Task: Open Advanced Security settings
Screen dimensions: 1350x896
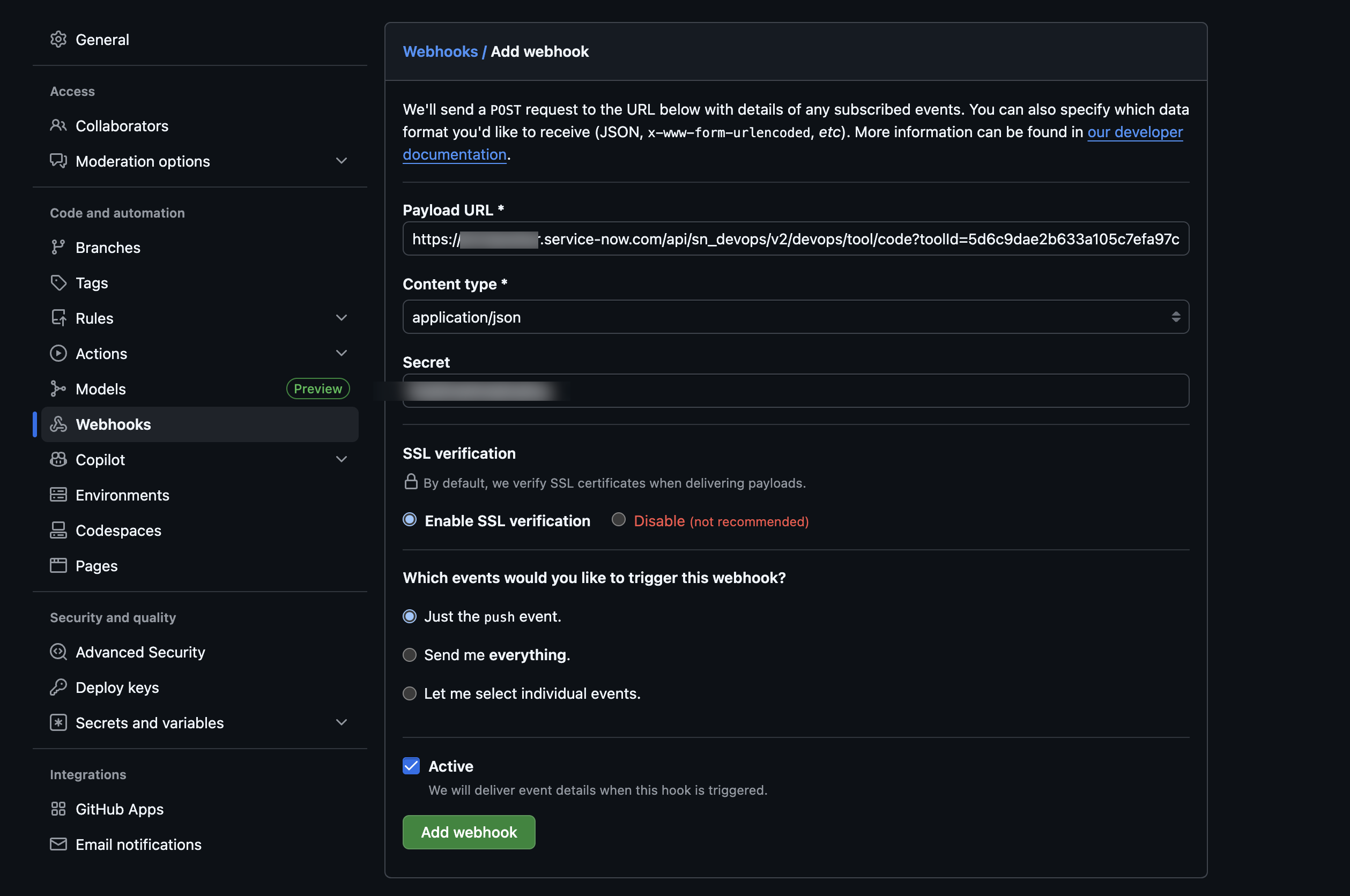Action: tap(200, 653)
